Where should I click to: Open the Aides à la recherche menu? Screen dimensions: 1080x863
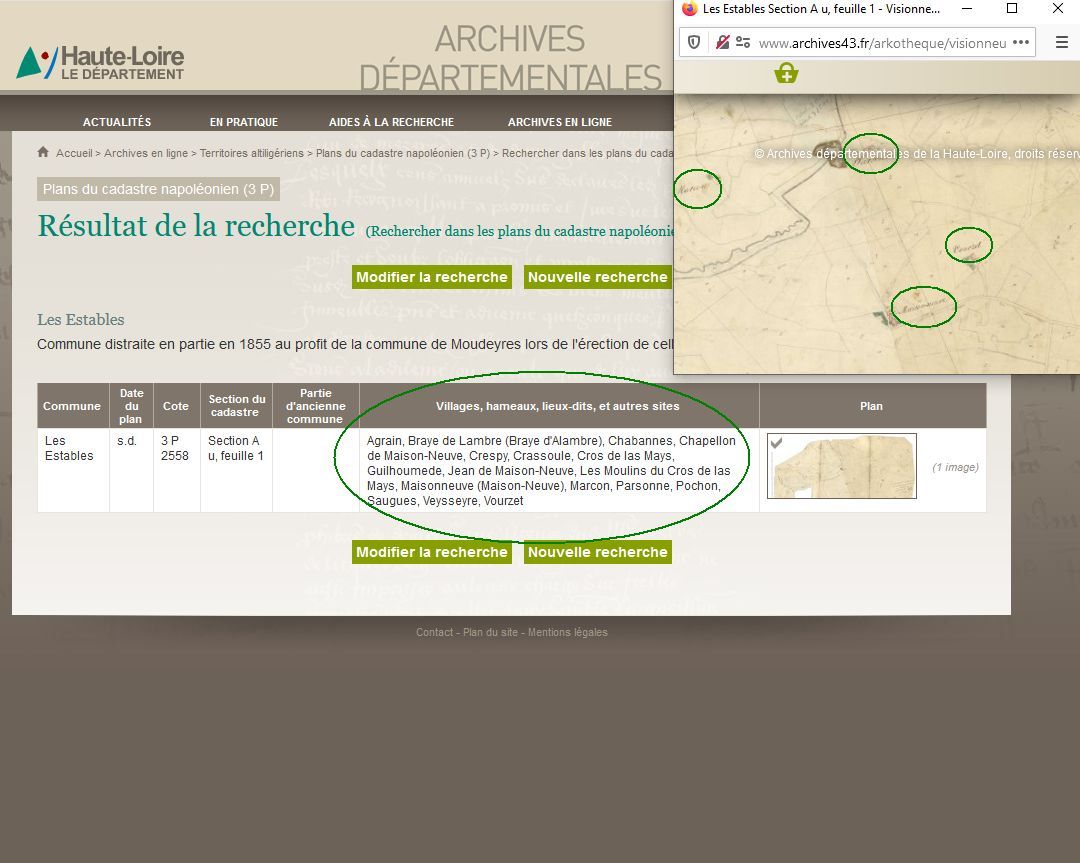pyautogui.click(x=391, y=122)
